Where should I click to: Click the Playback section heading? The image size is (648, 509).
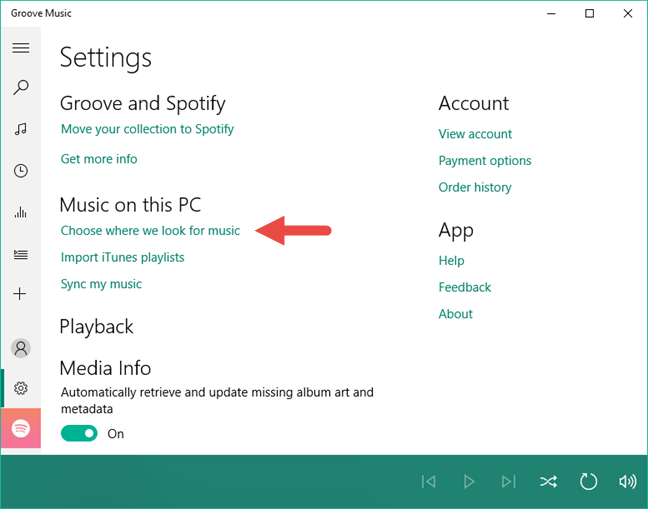(96, 327)
